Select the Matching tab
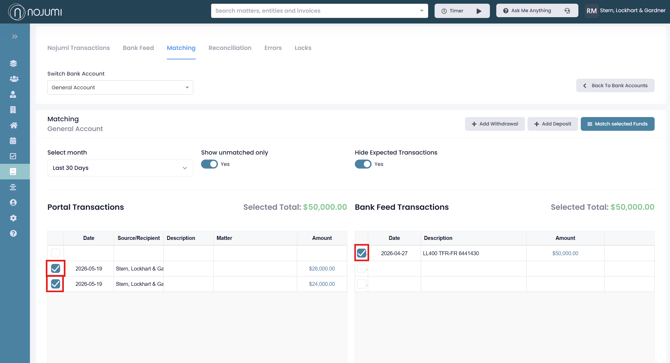Image resolution: width=670 pixels, height=363 pixels. [x=181, y=48]
